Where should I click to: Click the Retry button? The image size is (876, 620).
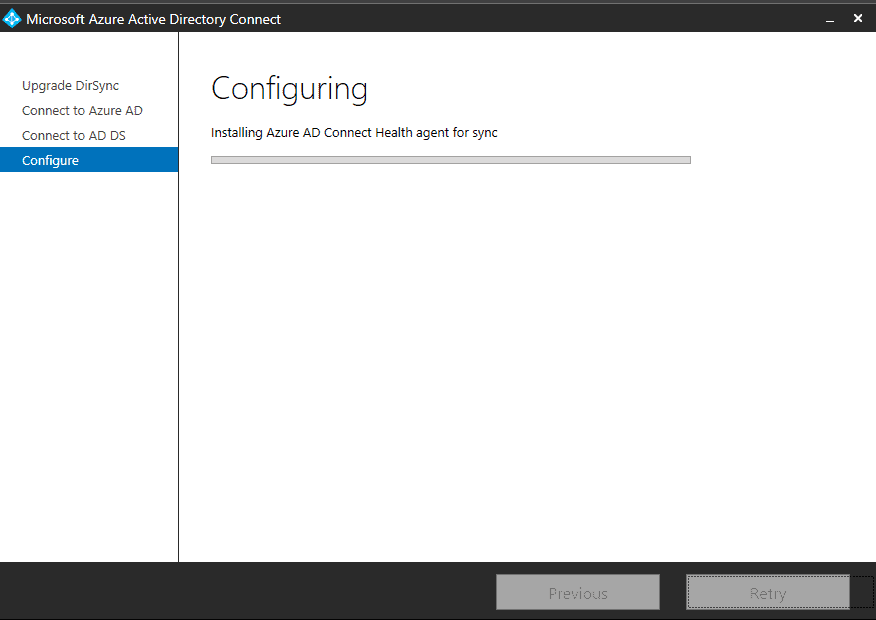[768, 593]
